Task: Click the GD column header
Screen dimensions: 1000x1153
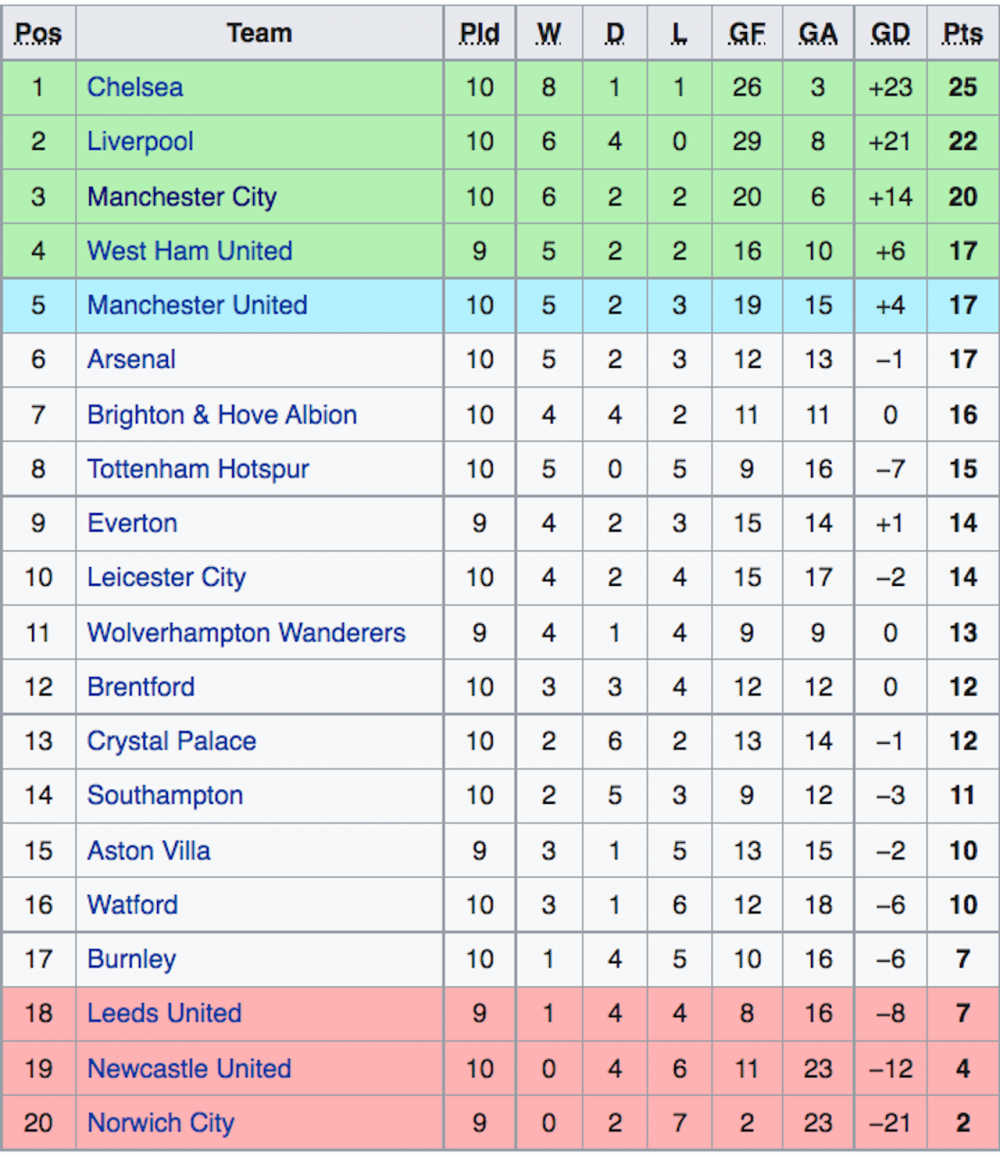Action: point(890,33)
